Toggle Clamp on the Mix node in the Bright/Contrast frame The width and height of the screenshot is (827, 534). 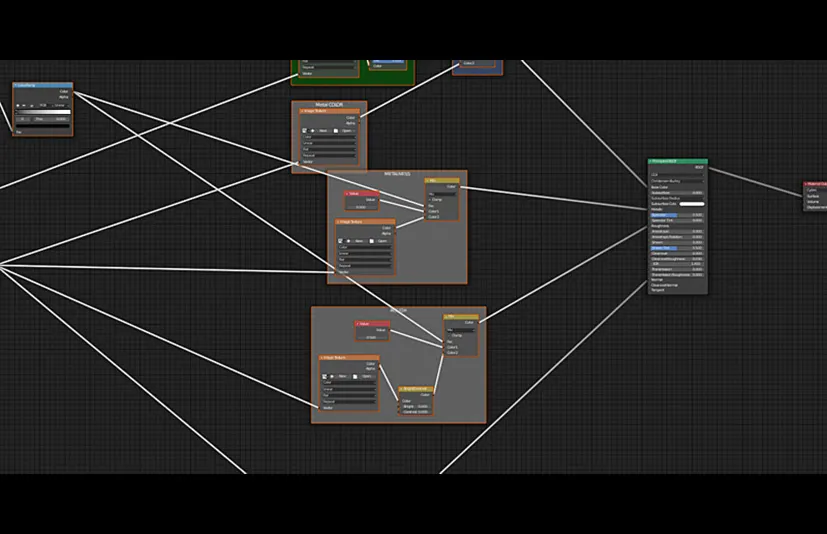point(449,336)
